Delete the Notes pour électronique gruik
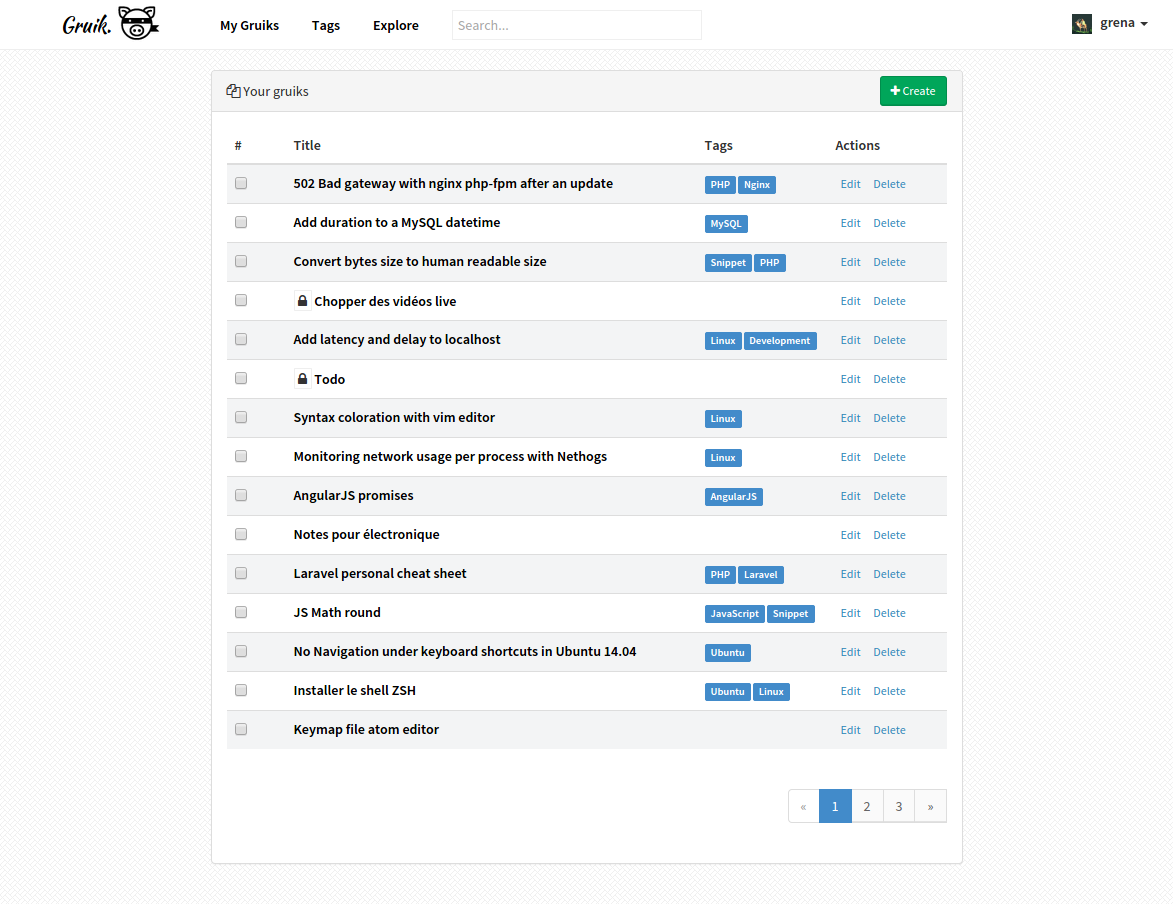 [889, 535]
